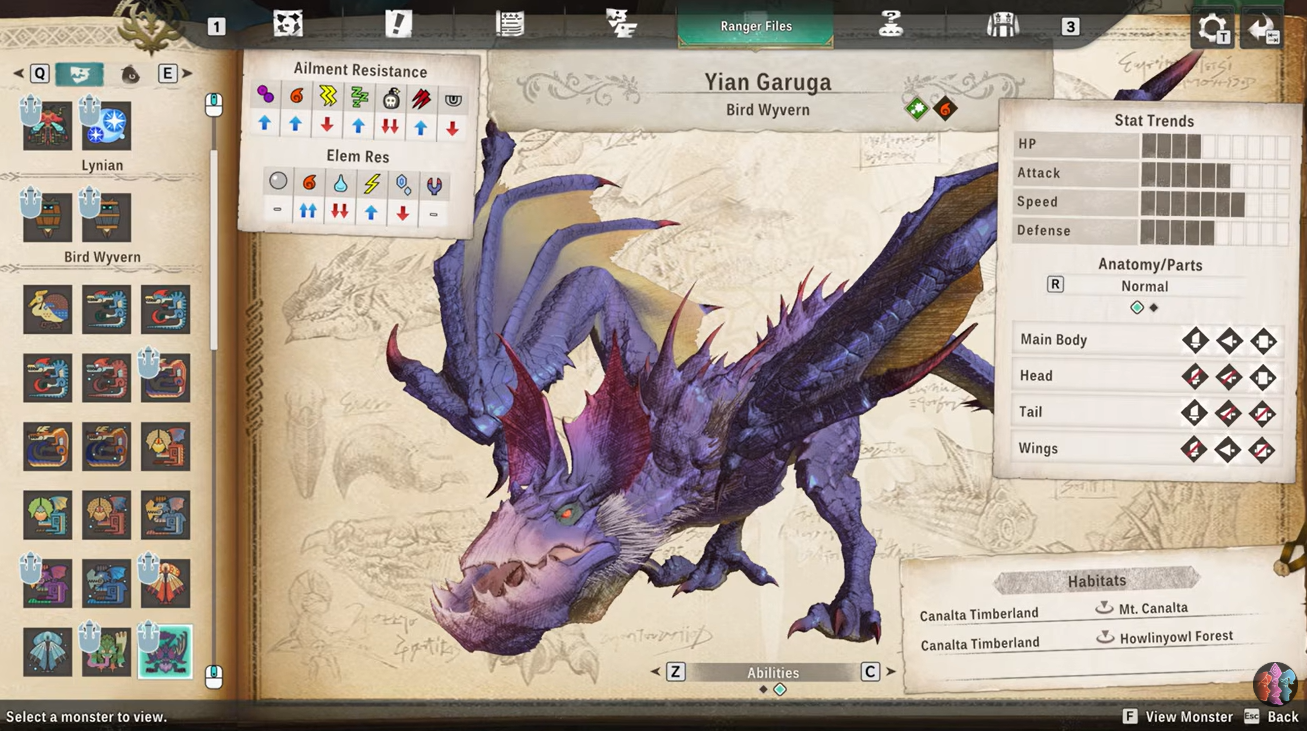Click the green diamond icon beside Yian Garuga
1307x731 pixels.
(917, 108)
